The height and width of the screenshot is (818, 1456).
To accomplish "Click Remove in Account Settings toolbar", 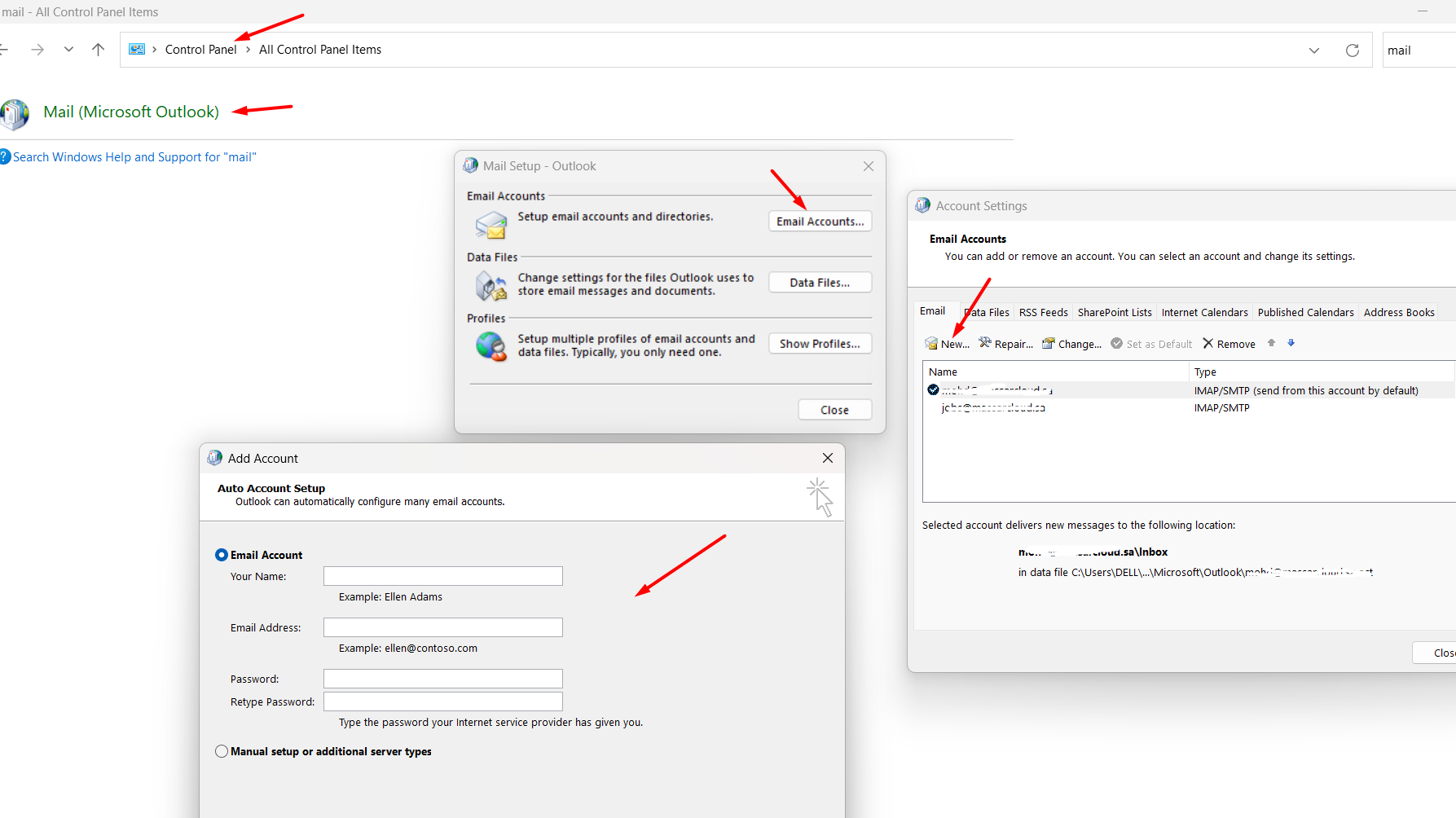I will pyautogui.click(x=1229, y=344).
